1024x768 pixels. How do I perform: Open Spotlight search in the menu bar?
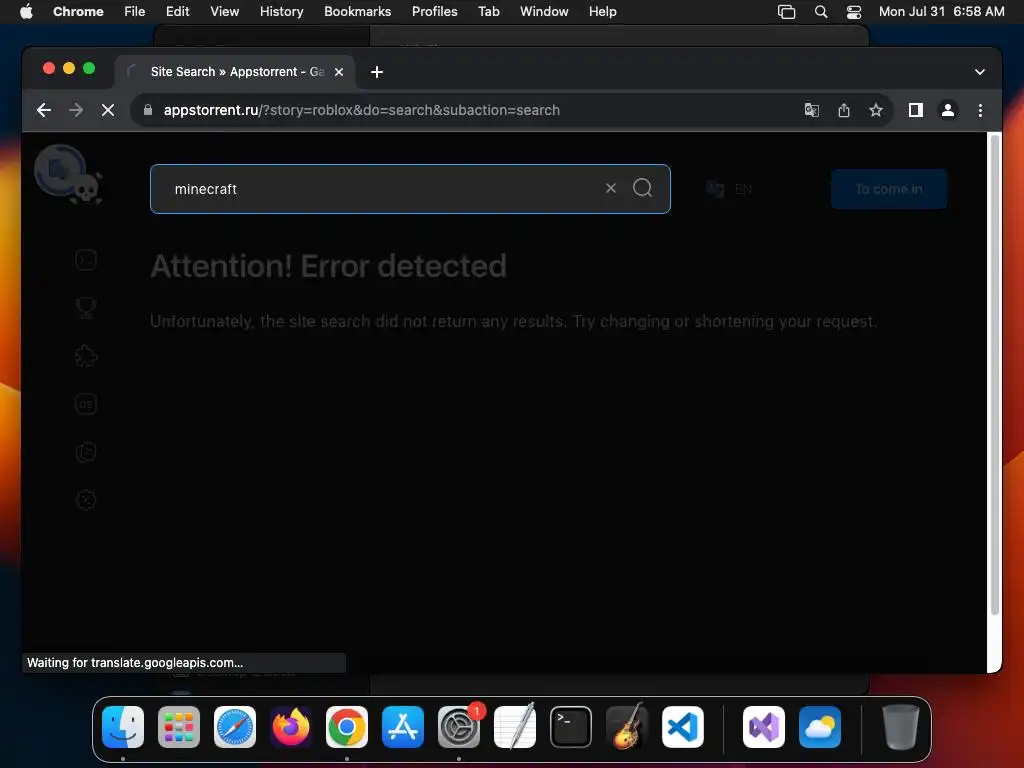pyautogui.click(x=821, y=12)
